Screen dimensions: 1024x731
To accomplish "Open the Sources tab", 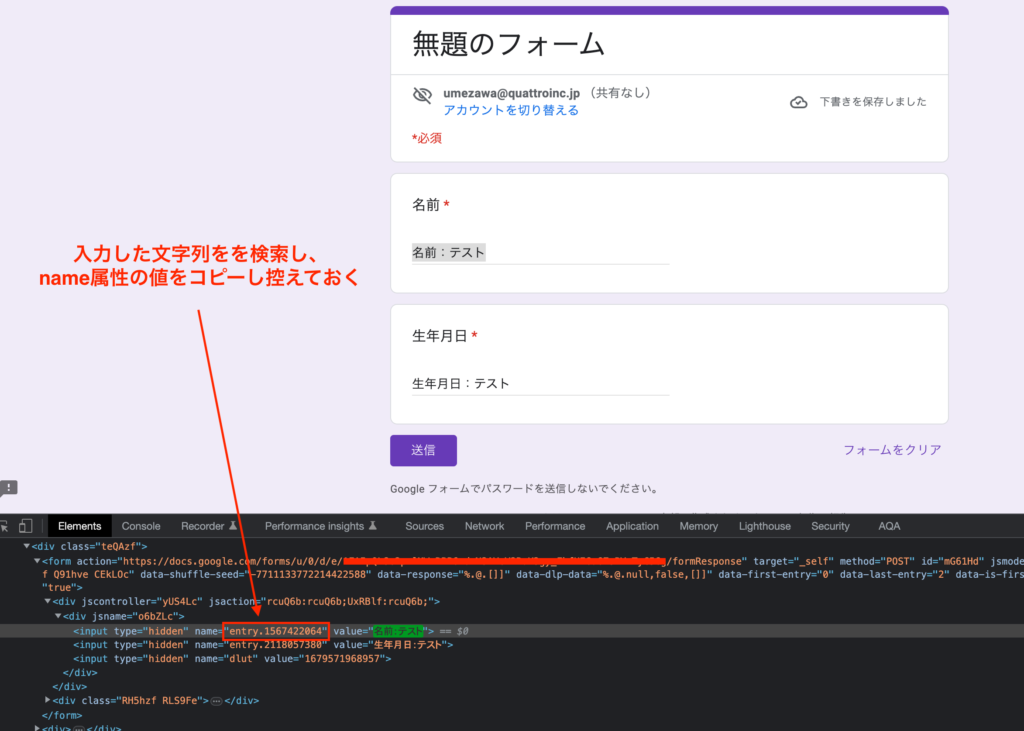I will [424, 526].
